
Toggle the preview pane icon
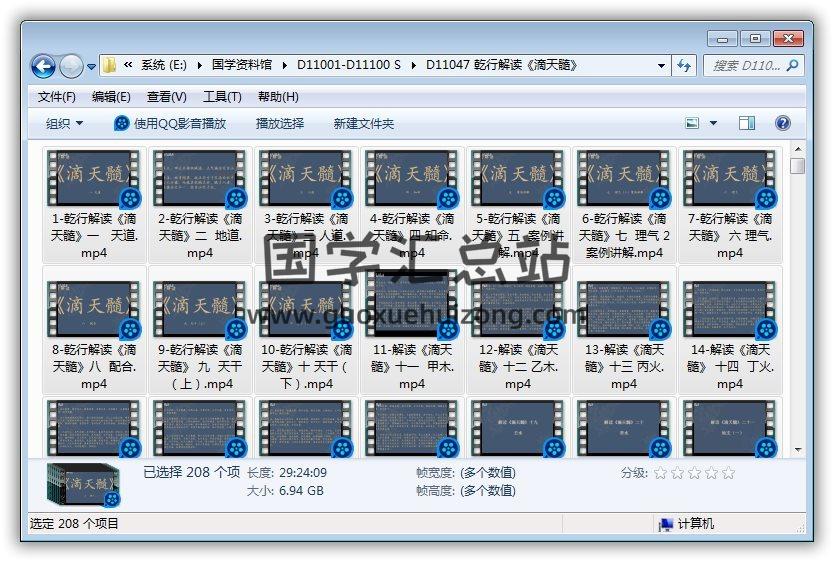[747, 123]
